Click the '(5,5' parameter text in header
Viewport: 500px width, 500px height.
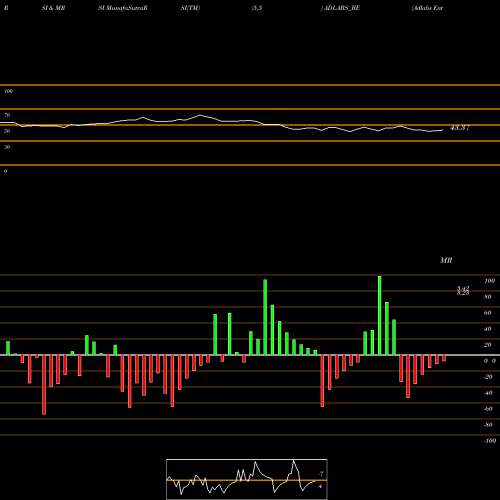[x=257, y=8]
